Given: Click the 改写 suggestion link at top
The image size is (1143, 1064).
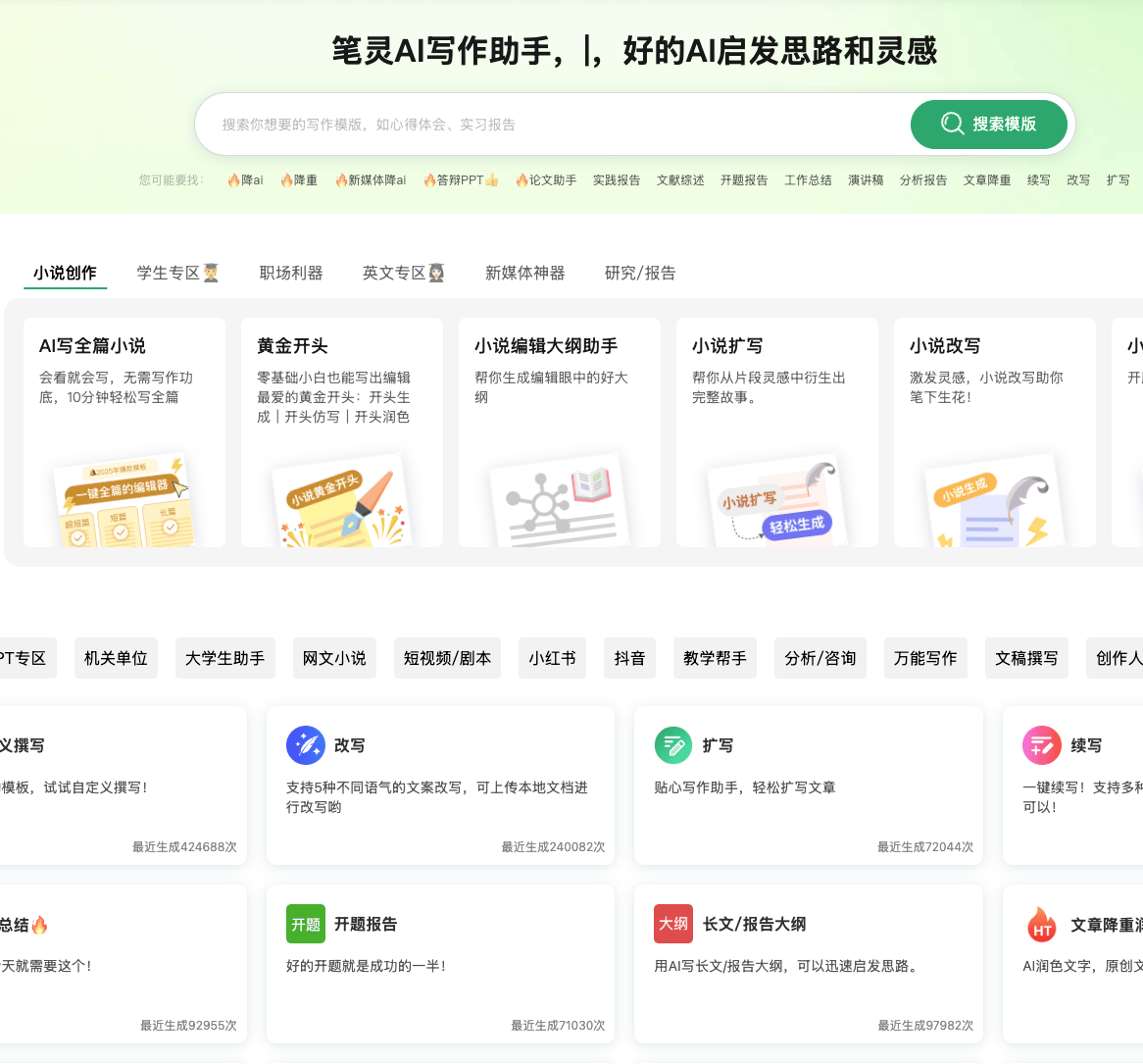Looking at the screenshot, I should 1079,180.
